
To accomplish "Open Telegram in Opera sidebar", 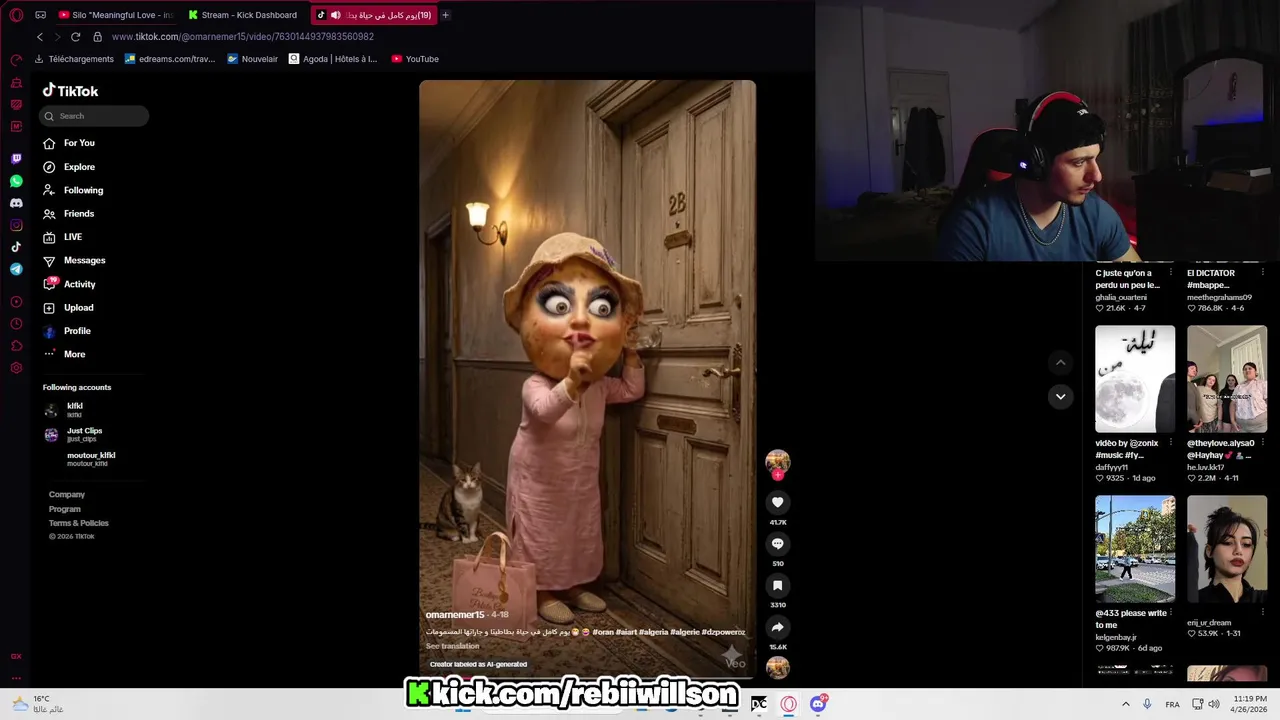I will 16,269.
